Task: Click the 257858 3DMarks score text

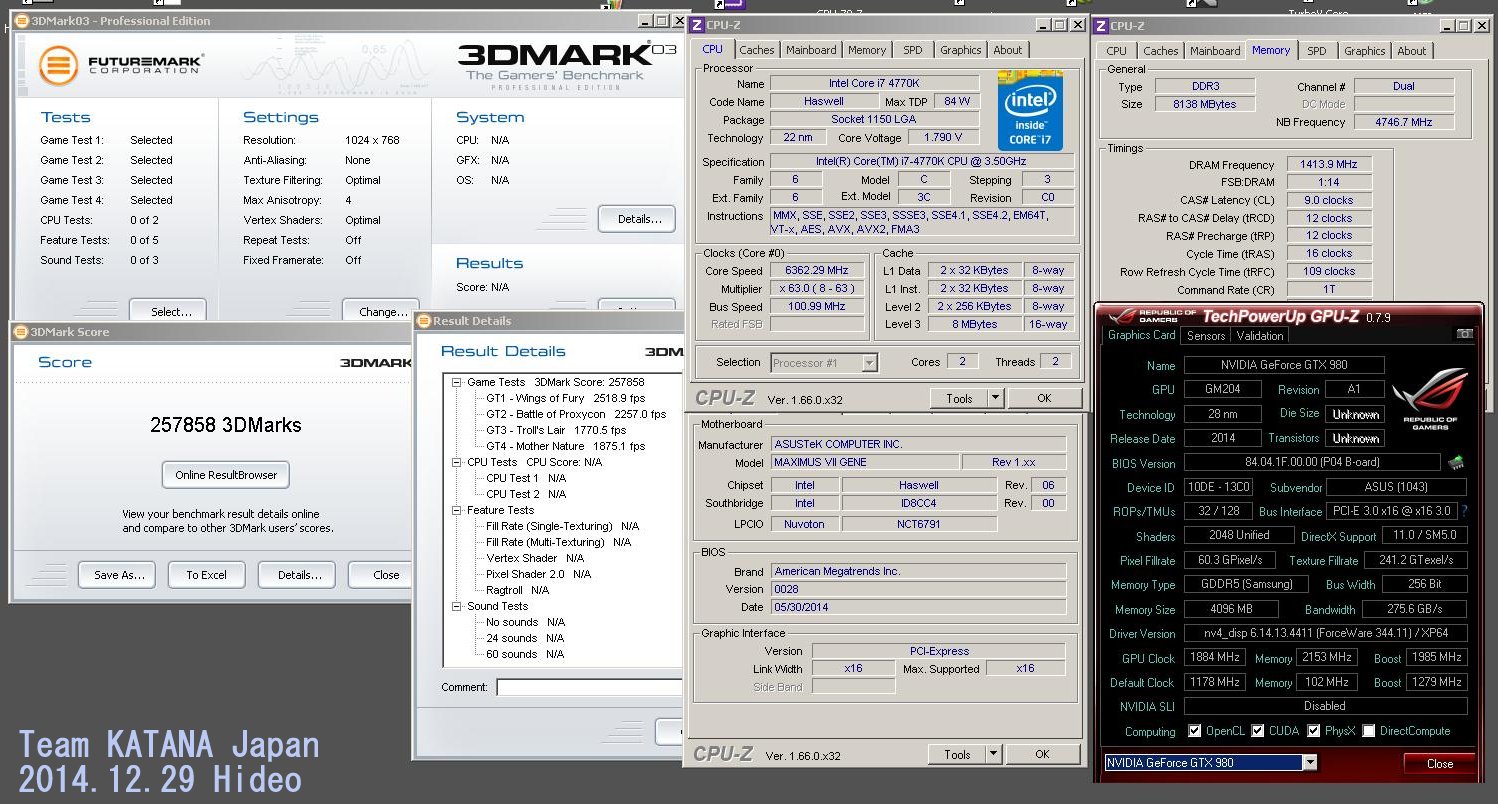Action: click(226, 425)
